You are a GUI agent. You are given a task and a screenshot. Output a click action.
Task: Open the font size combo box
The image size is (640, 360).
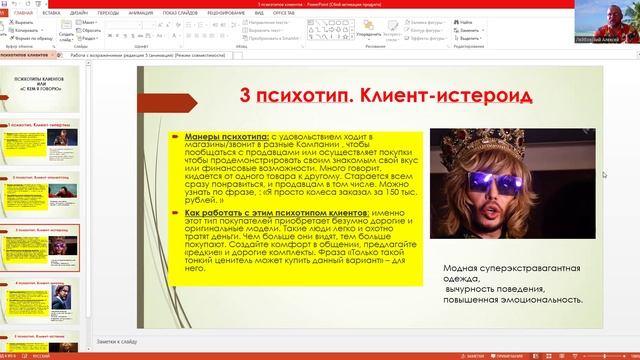(x=149, y=25)
